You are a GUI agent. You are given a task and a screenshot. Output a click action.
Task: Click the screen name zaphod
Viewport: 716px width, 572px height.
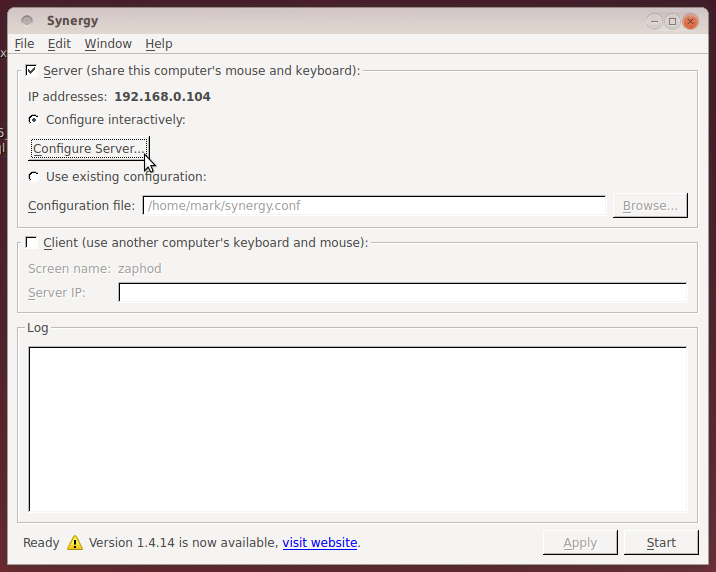(x=140, y=268)
